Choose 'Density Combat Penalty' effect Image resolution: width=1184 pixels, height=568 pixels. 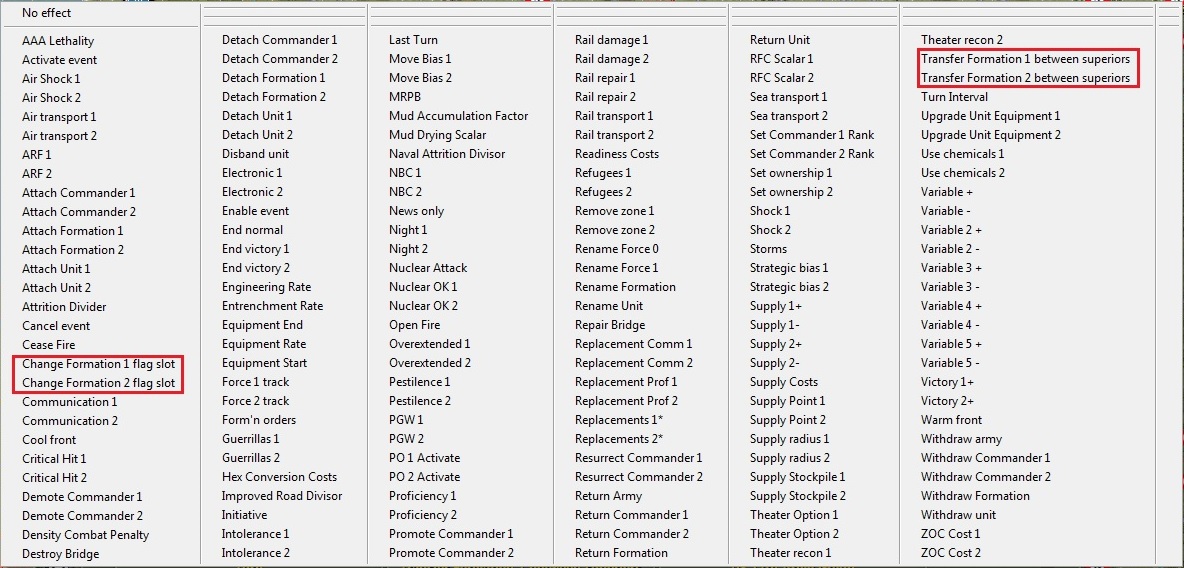85,535
